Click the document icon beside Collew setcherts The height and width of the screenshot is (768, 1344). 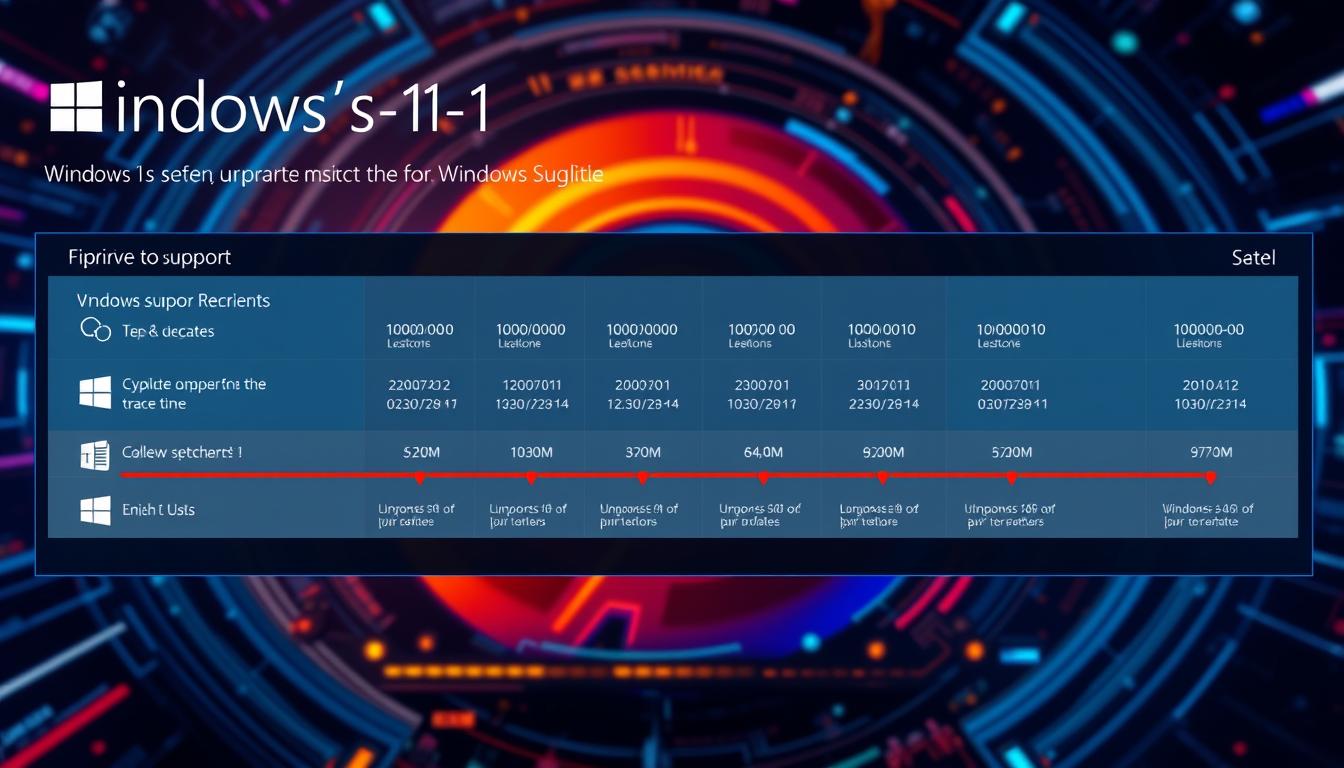coord(94,456)
